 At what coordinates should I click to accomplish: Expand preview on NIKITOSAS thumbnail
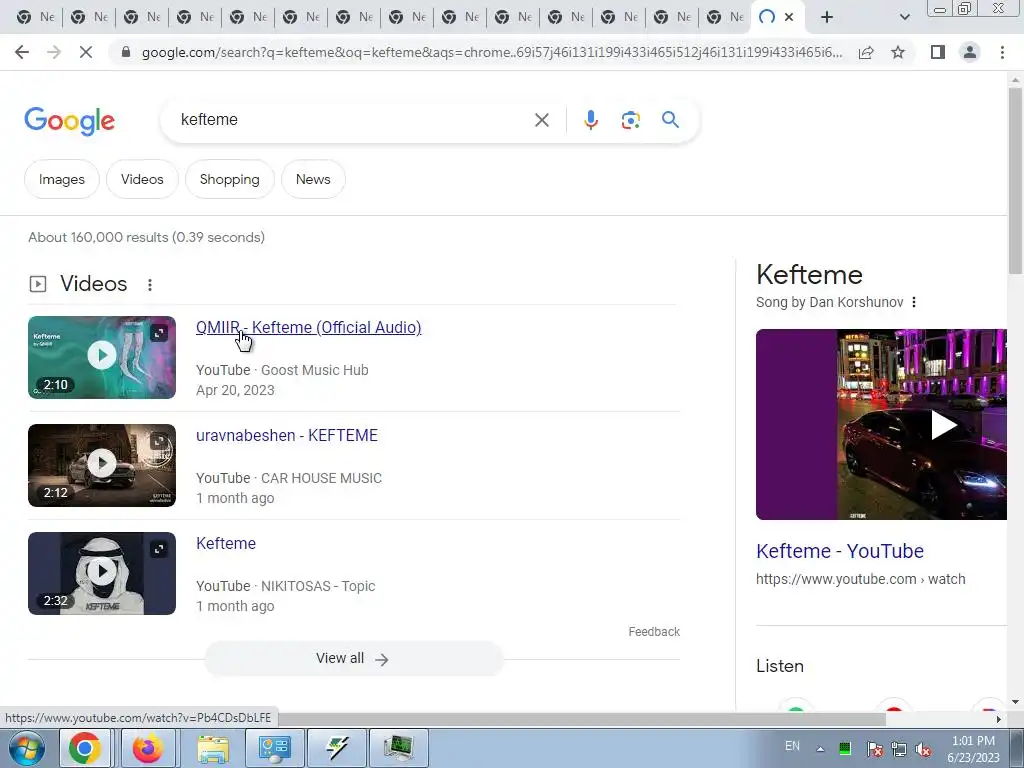159,549
